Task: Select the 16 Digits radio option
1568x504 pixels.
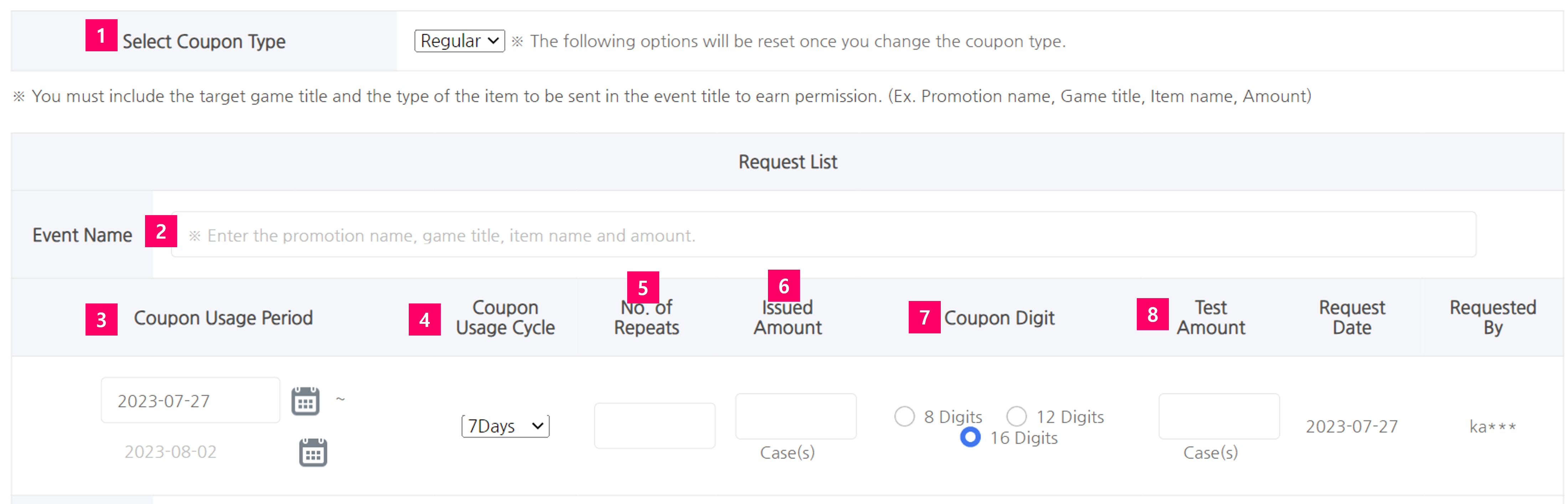Action: [970, 437]
